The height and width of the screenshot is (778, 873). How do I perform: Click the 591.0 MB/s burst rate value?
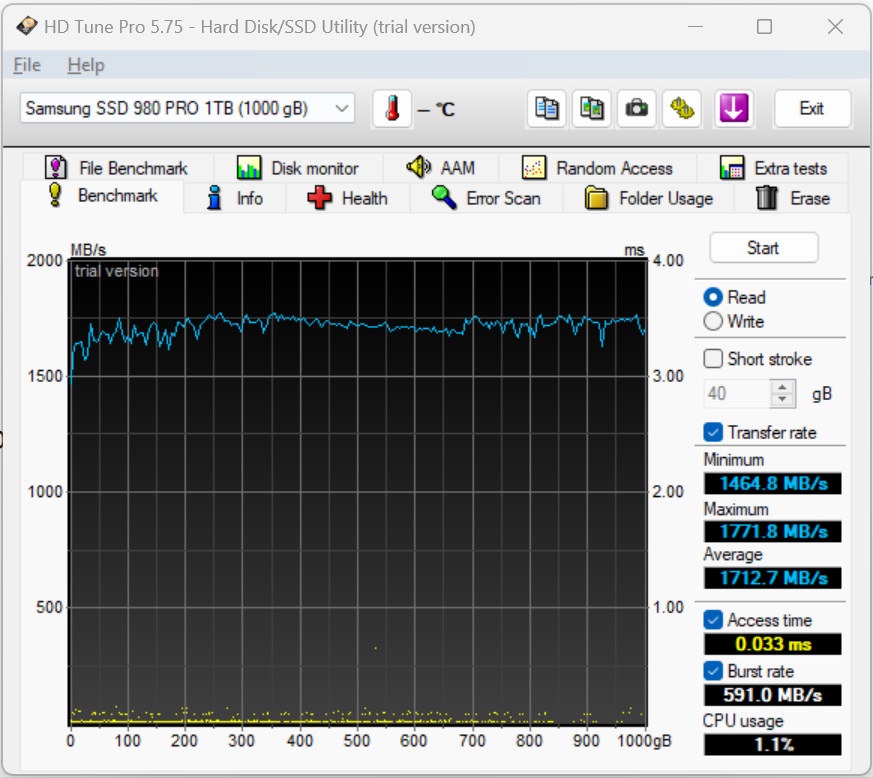(x=773, y=695)
